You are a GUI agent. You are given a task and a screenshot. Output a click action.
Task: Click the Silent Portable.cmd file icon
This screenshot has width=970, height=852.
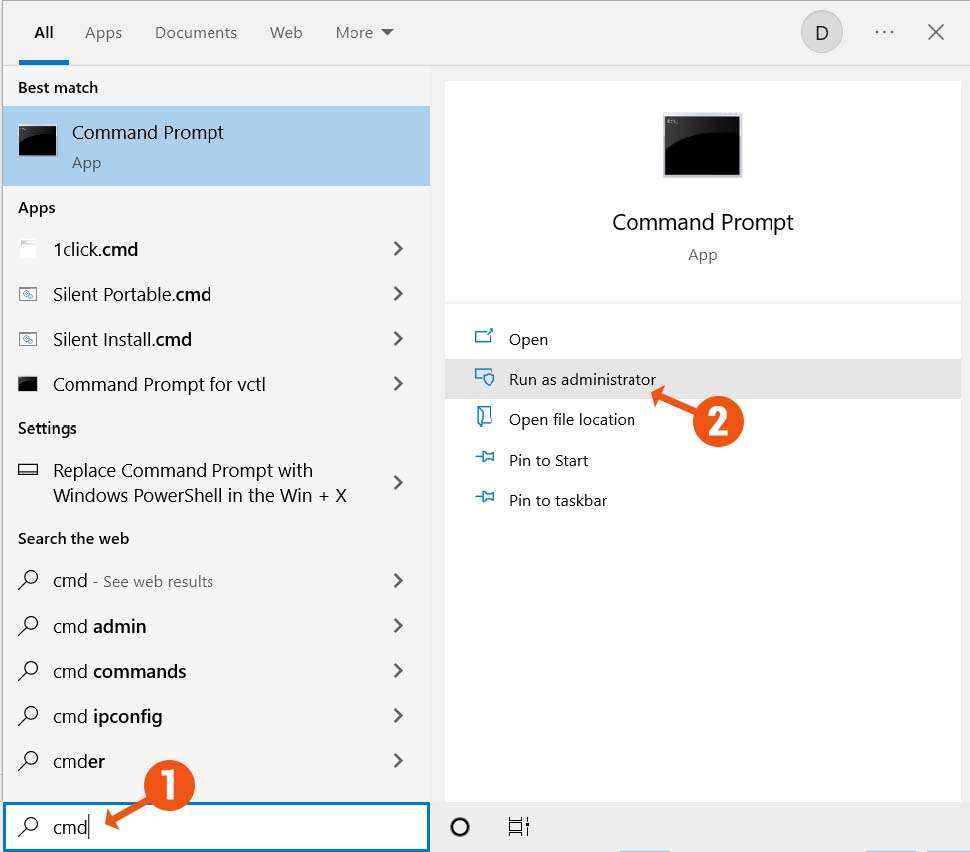coord(28,294)
